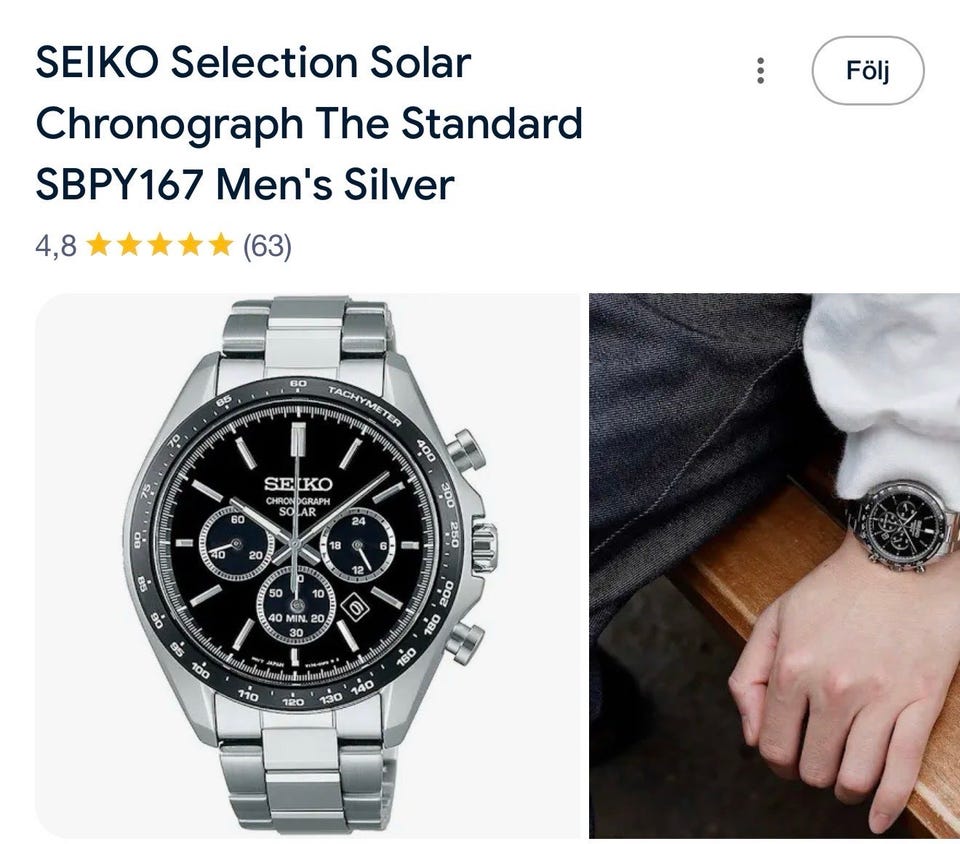The height and width of the screenshot is (844, 960).
Task: Open the three-dot more options menu
Action: (x=761, y=70)
